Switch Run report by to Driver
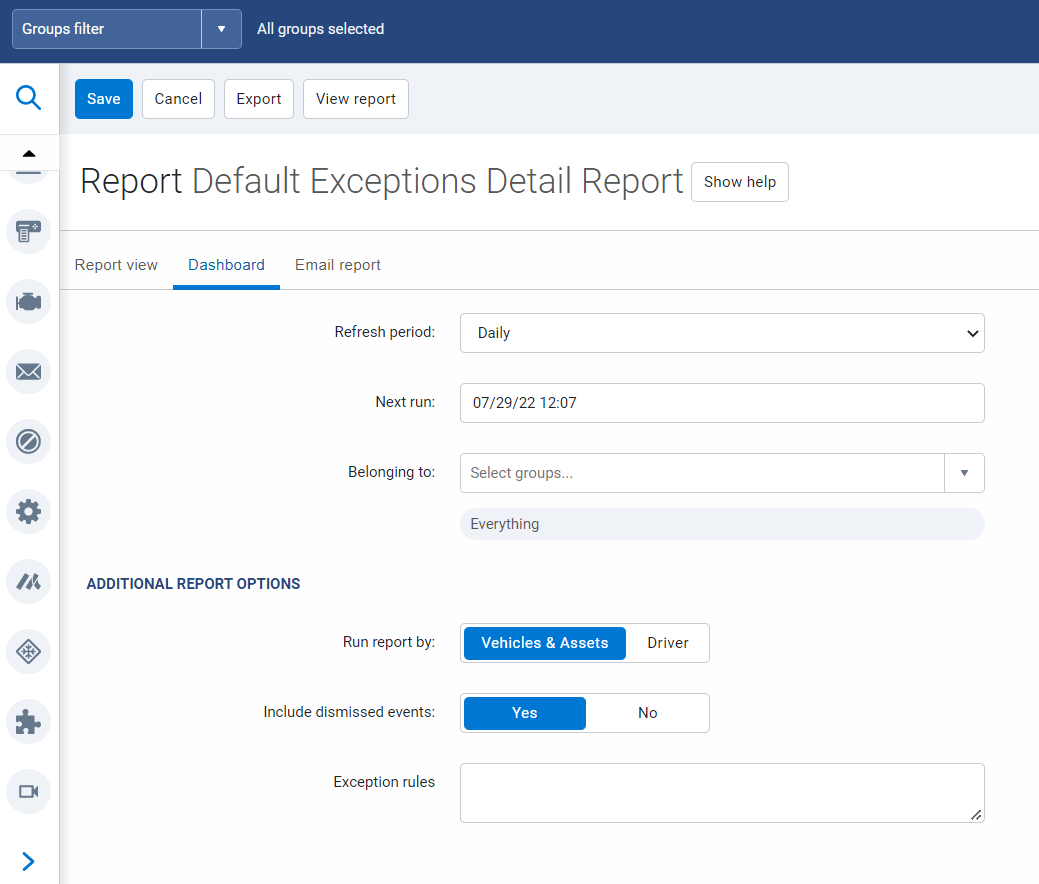The width and height of the screenshot is (1039, 884). 667,643
